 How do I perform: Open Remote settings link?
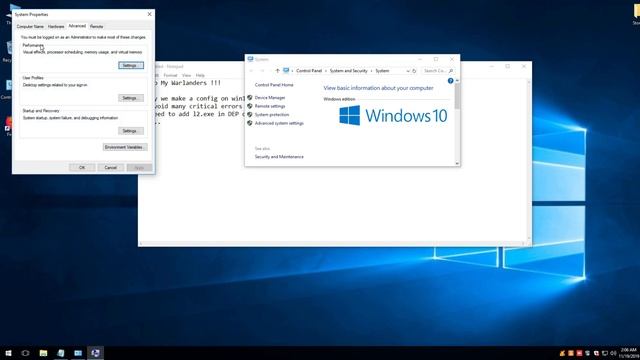[270, 106]
